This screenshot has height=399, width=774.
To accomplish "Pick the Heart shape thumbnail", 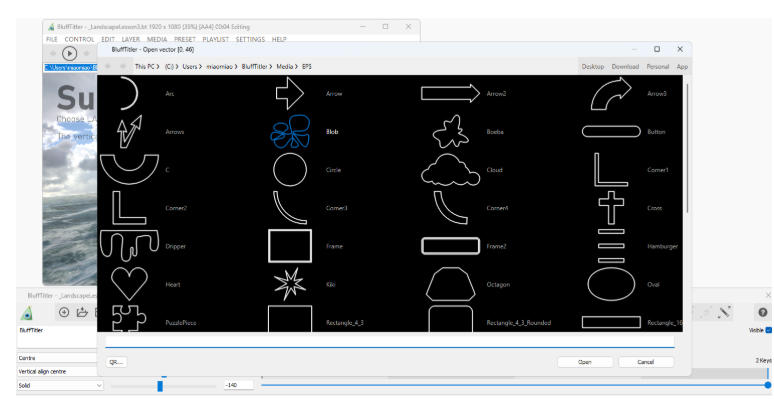I will tap(129, 284).
